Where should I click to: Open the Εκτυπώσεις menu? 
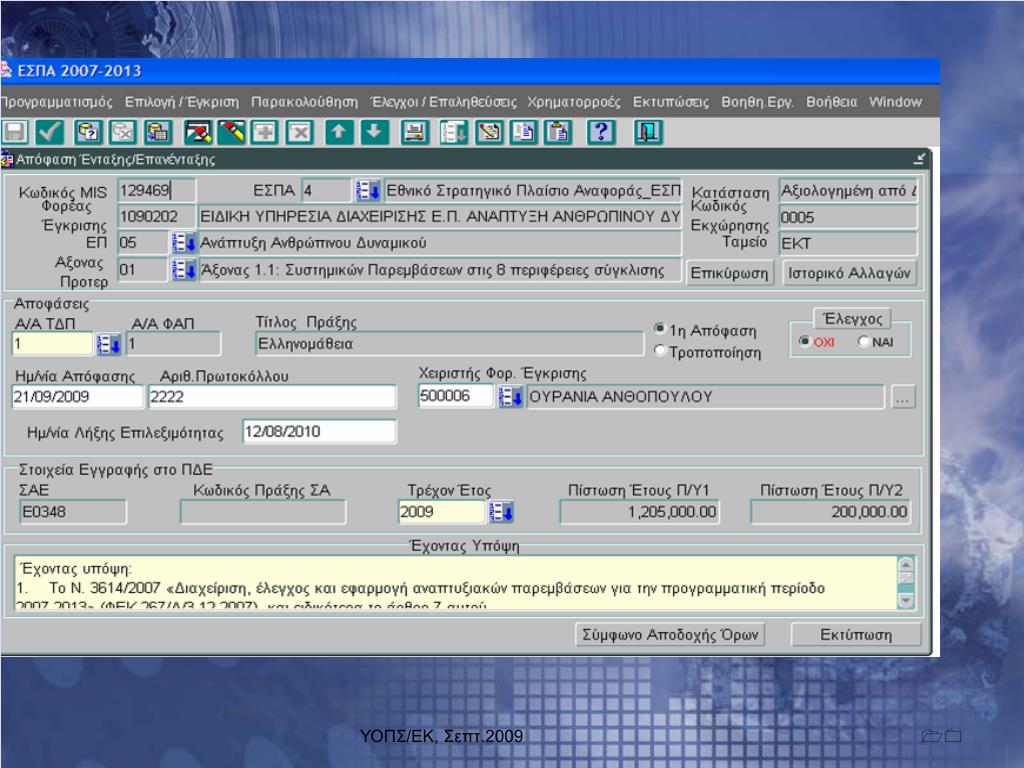pos(671,102)
